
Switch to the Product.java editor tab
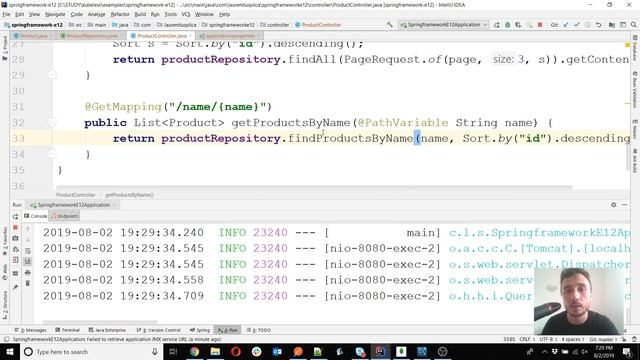(31, 36)
